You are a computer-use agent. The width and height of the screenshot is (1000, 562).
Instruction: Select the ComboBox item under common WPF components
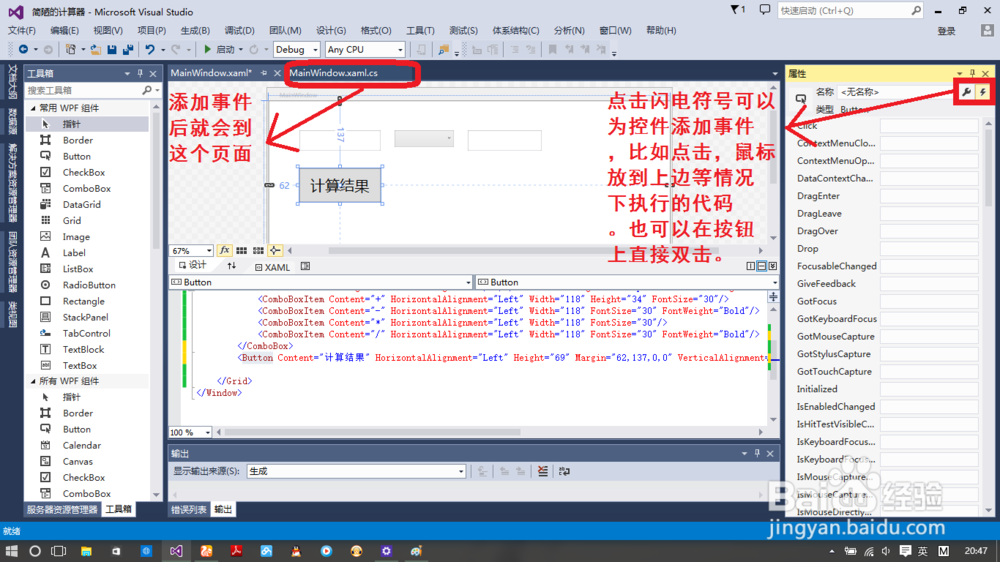pos(87,188)
